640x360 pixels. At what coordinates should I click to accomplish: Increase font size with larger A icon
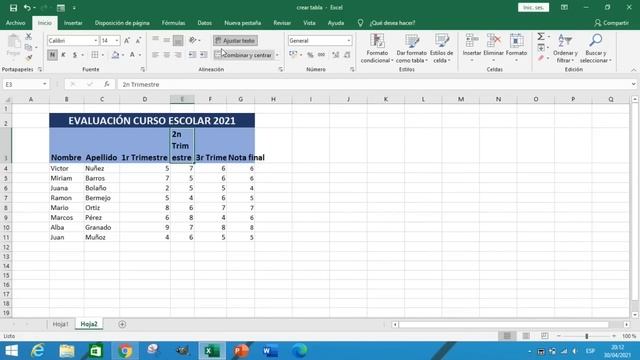point(127,40)
